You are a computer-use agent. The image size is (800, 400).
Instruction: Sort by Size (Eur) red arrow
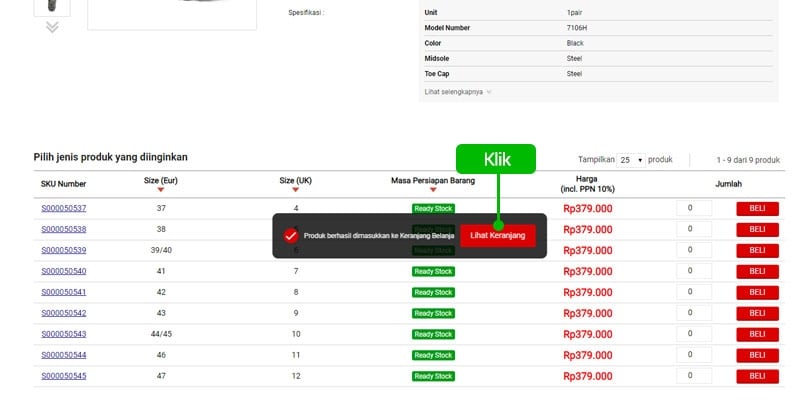click(161, 190)
